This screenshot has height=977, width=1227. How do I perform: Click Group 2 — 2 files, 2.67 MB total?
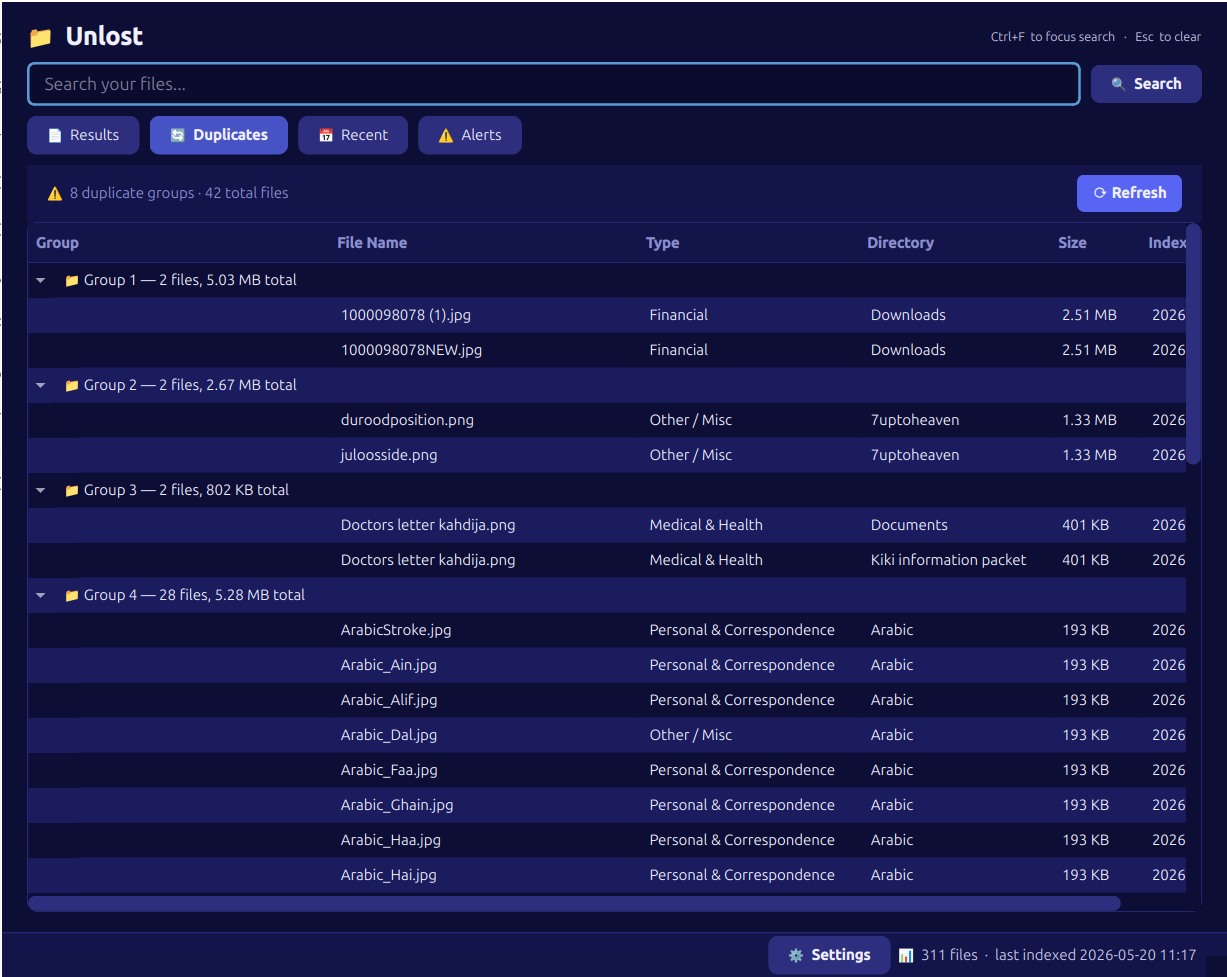190,385
